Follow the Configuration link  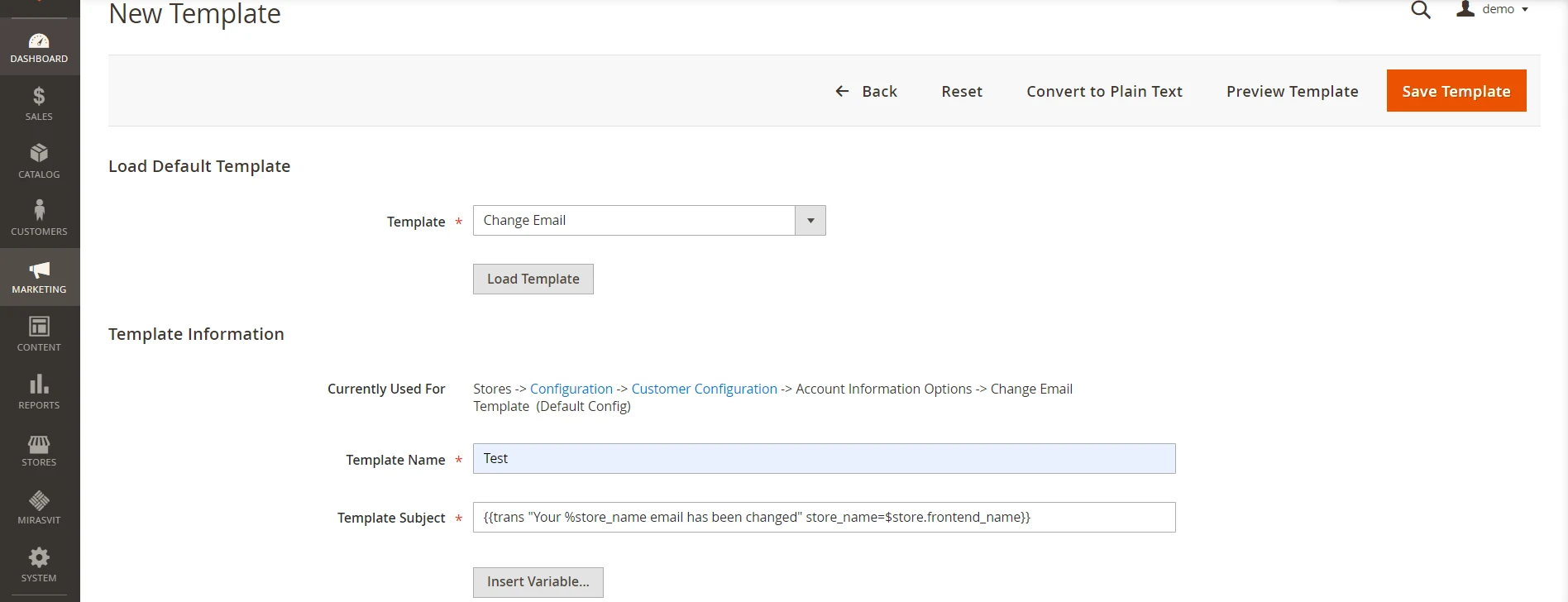click(571, 389)
